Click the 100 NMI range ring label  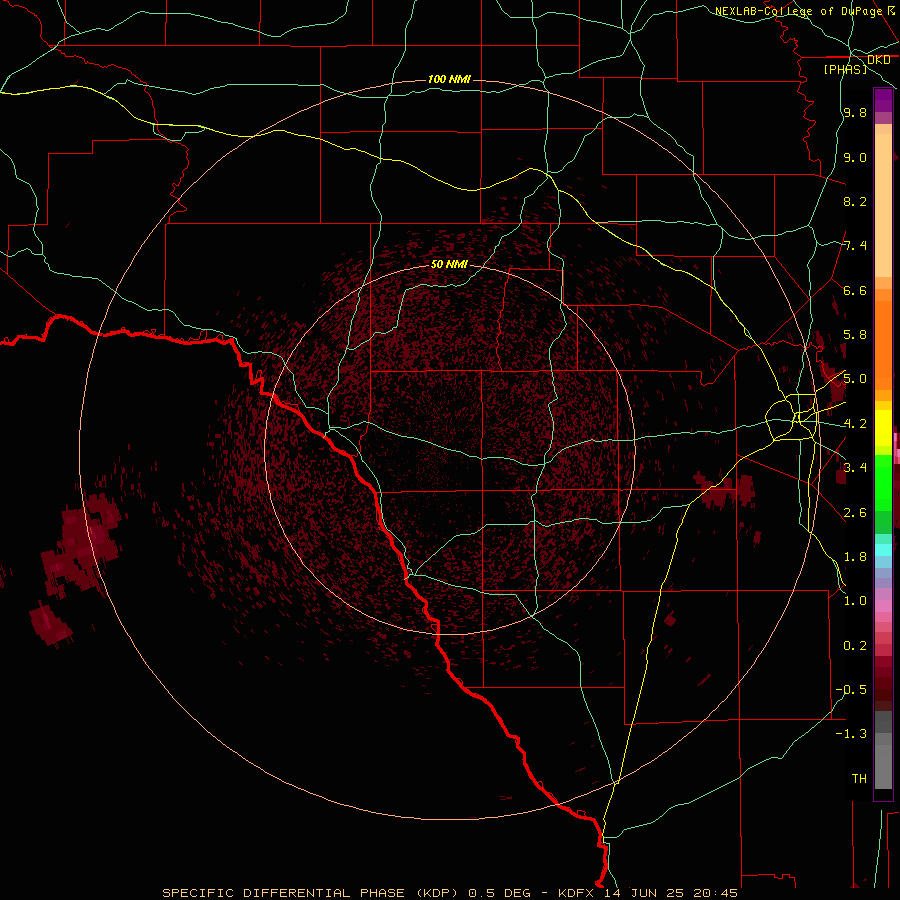[449, 79]
